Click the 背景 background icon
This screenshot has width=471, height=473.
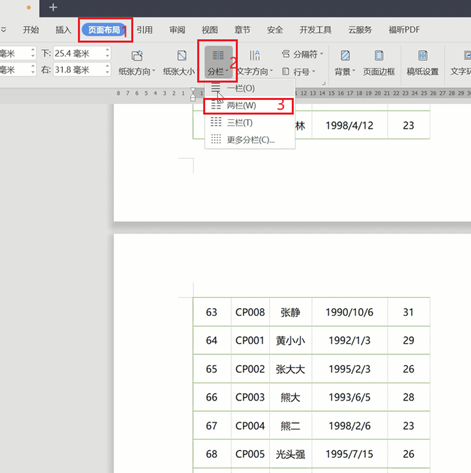(345, 55)
